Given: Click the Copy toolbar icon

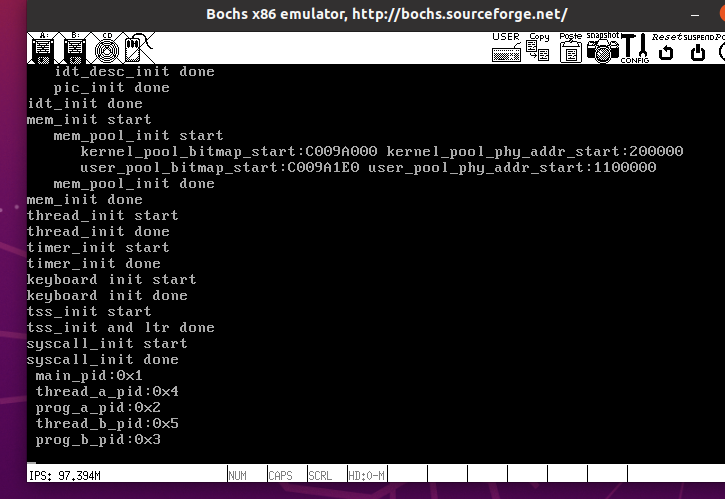Looking at the screenshot, I should coord(538,48).
